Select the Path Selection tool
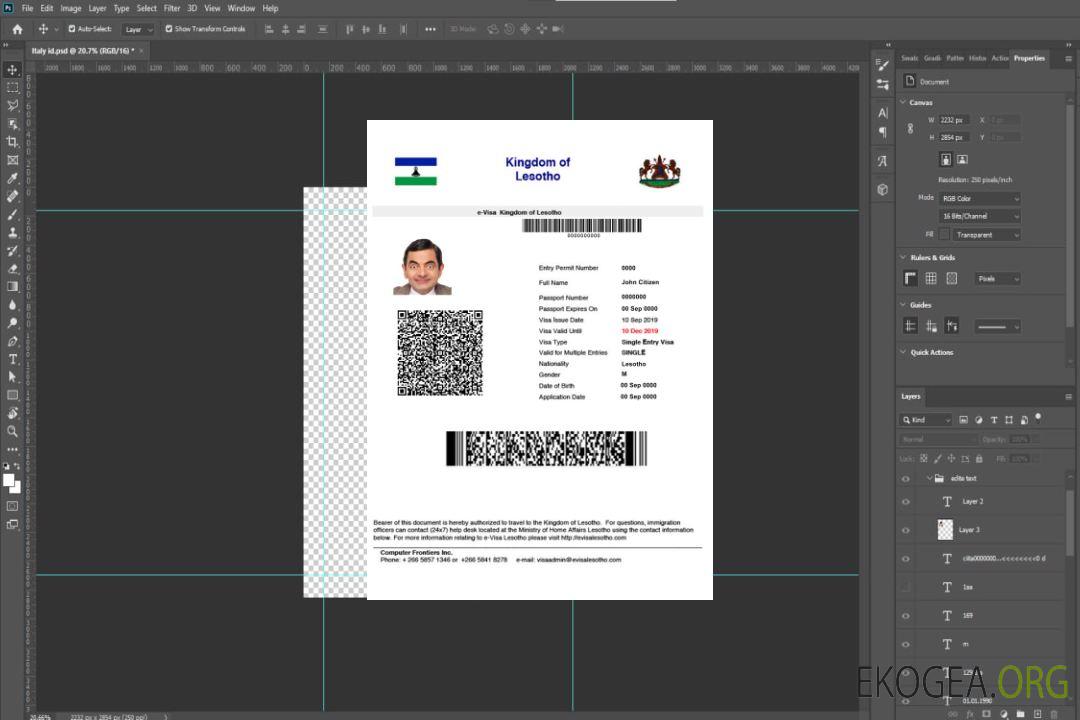 12,377
